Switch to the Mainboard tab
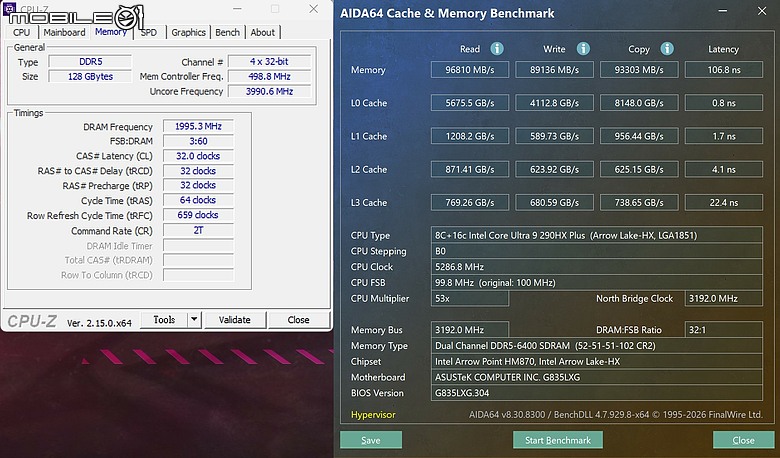 click(64, 32)
